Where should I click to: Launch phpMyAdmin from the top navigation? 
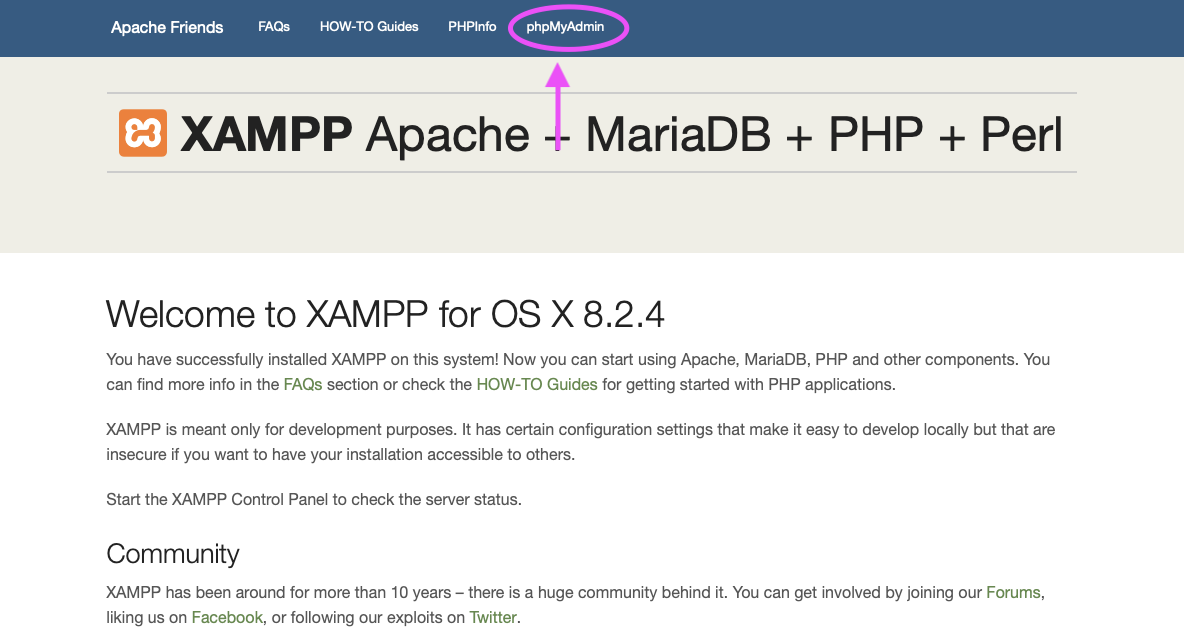(566, 27)
